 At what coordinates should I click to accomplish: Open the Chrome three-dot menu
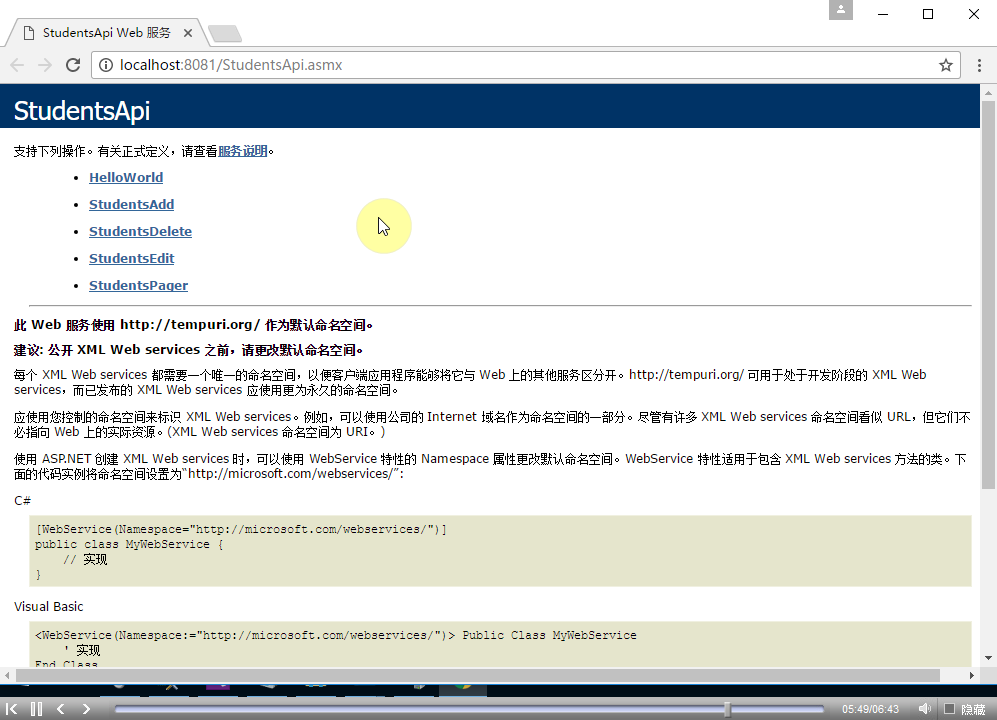point(979,64)
